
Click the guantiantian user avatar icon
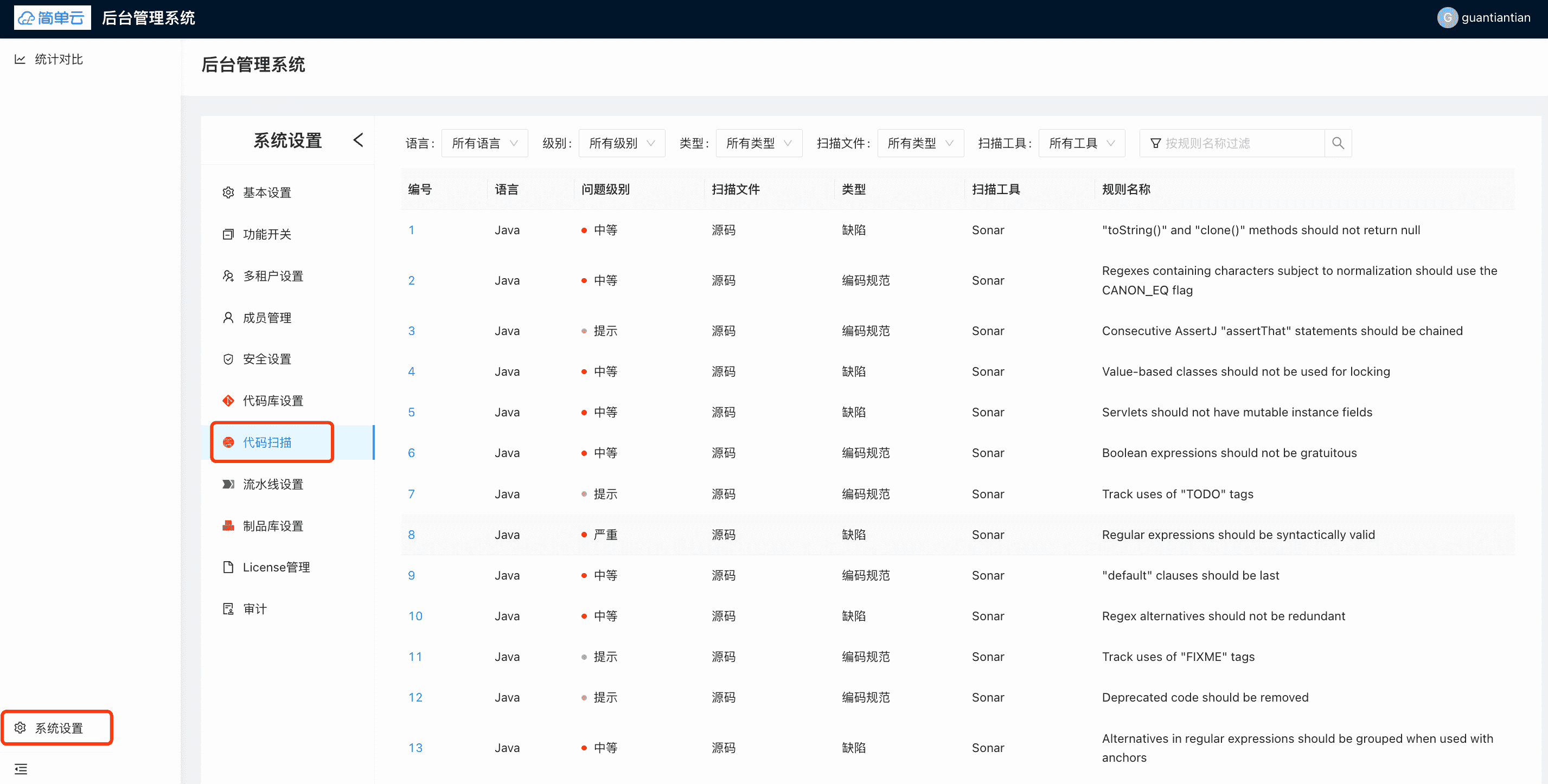point(1447,18)
